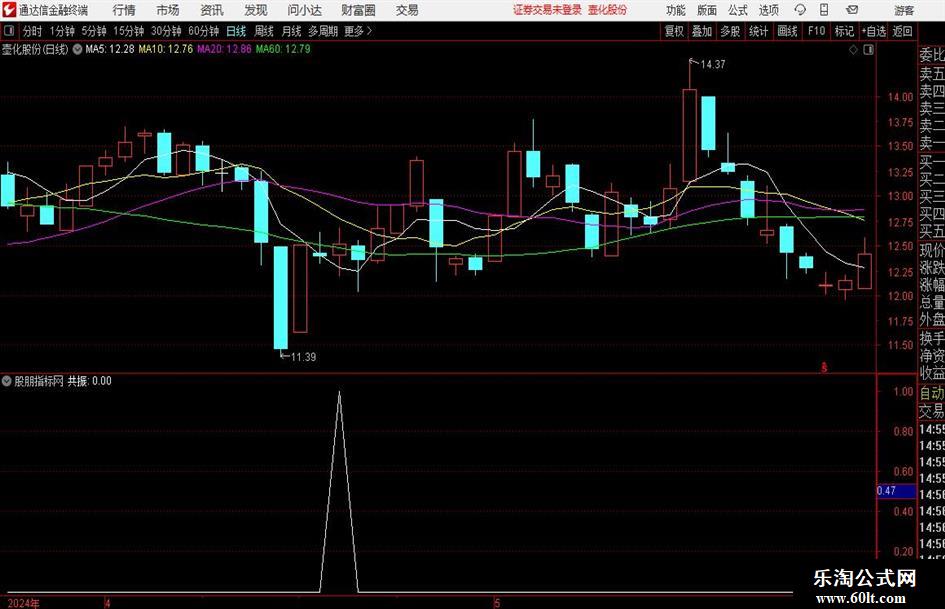Image resolution: width=945 pixels, height=609 pixels.
Task: Switch to the 30分钟 period tab
Action: 166,31
